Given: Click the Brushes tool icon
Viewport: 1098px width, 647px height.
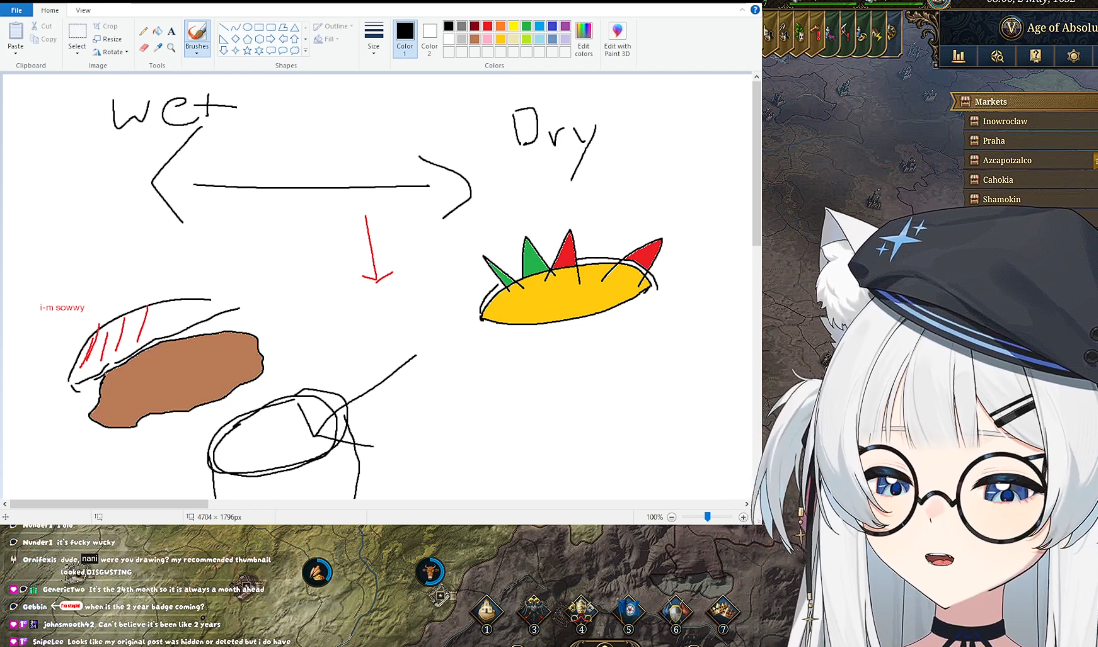Looking at the screenshot, I should 197,32.
